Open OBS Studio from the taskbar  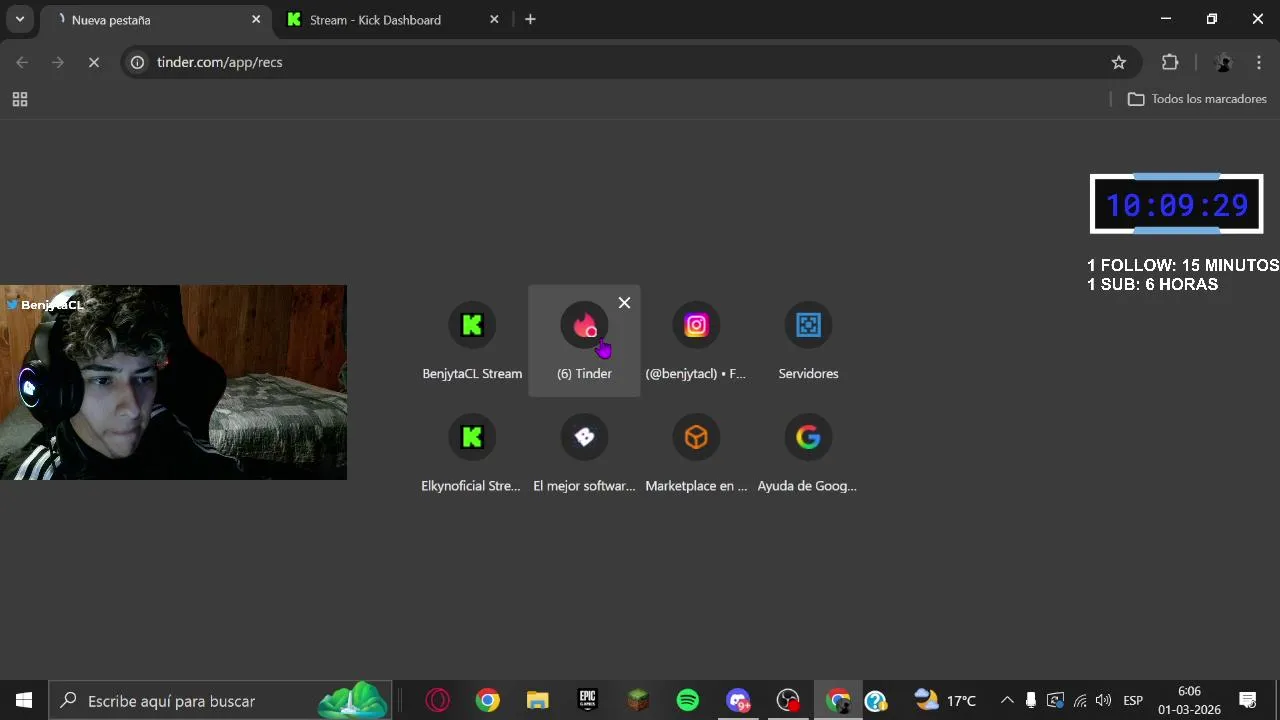[x=788, y=701]
